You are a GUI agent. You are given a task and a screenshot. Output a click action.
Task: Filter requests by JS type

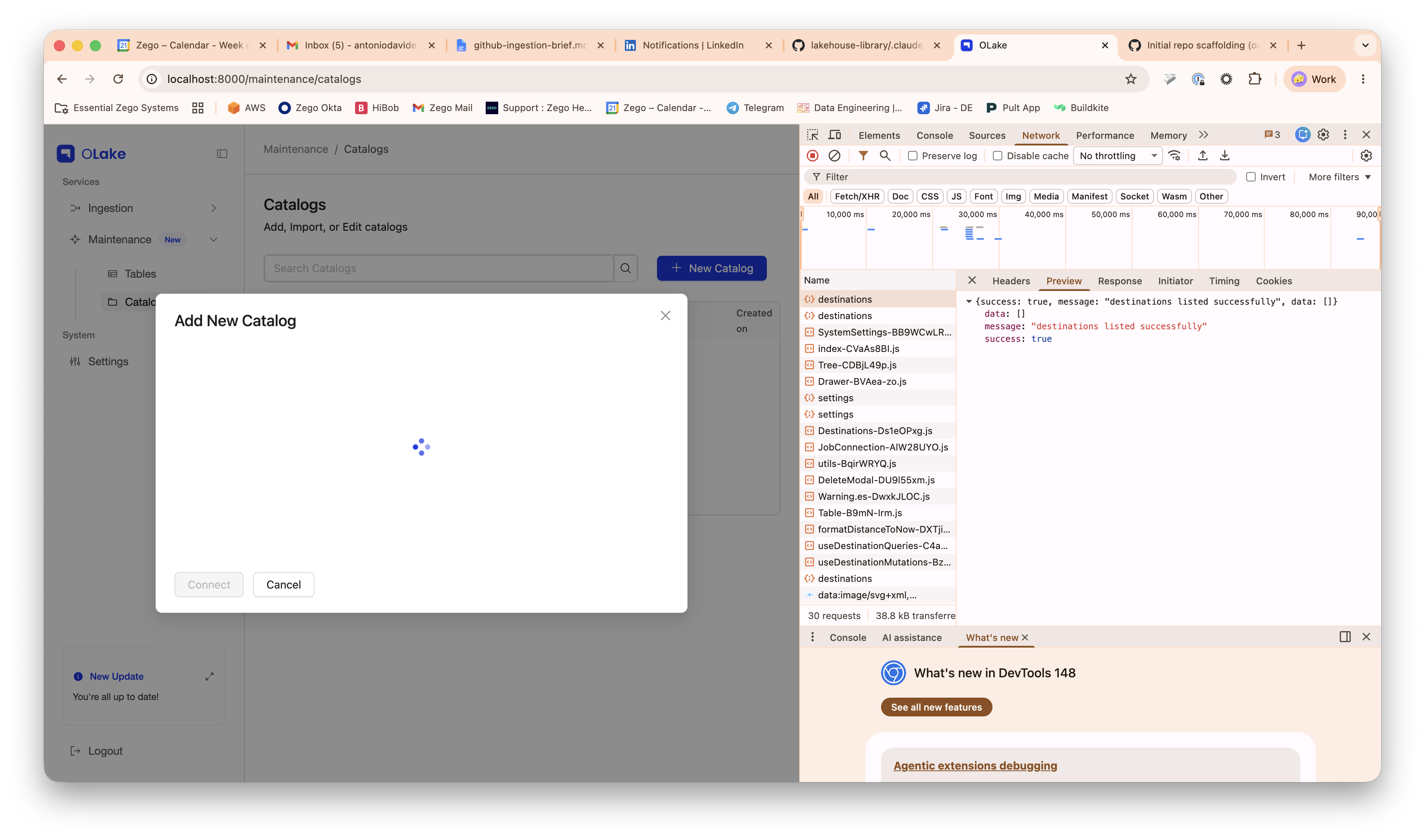957,196
